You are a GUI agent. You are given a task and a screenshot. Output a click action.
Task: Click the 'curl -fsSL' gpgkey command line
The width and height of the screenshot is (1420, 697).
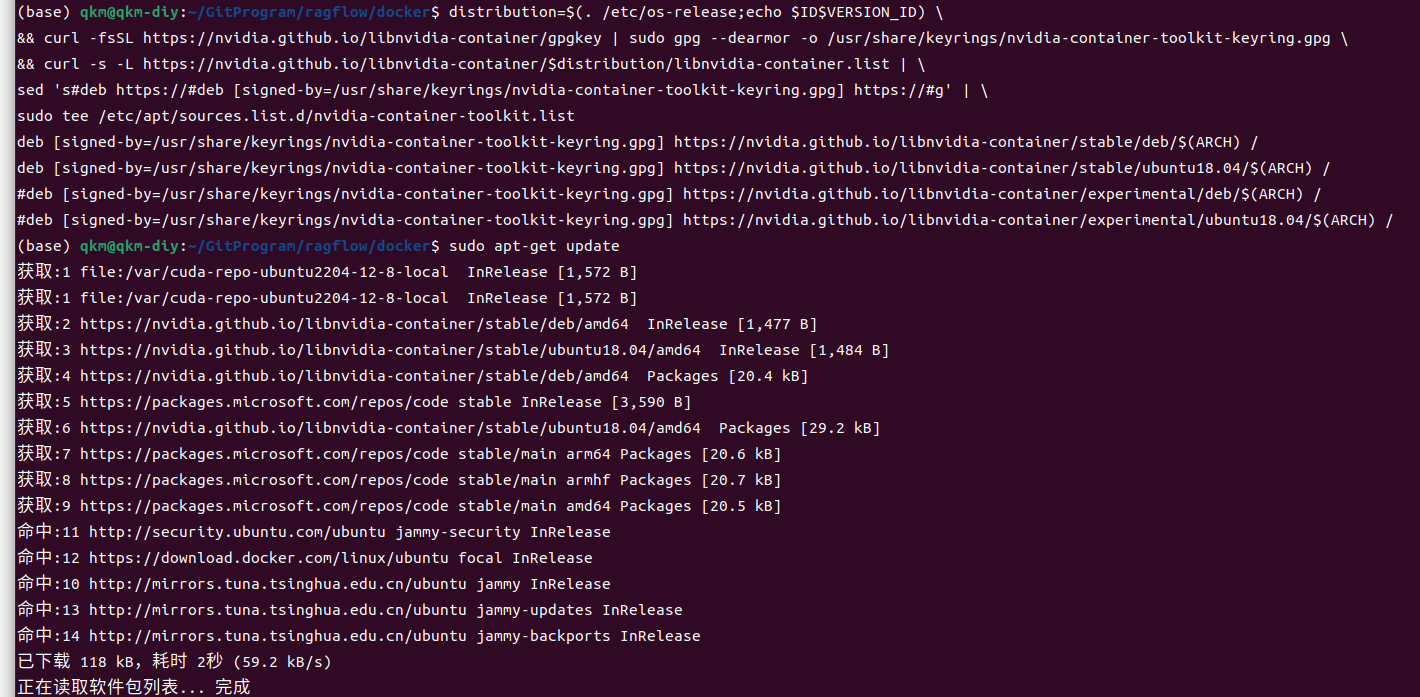click(682, 39)
